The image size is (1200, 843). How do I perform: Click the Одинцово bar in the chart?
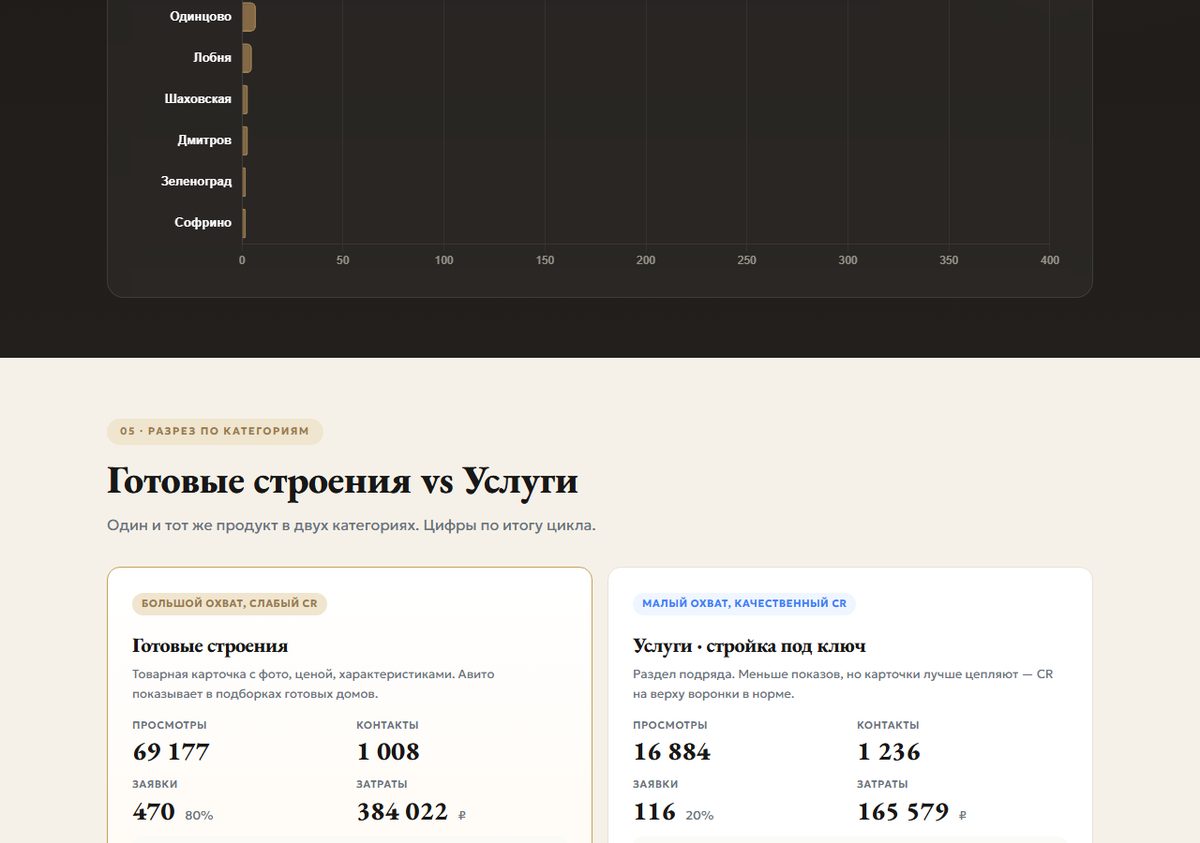pos(249,17)
